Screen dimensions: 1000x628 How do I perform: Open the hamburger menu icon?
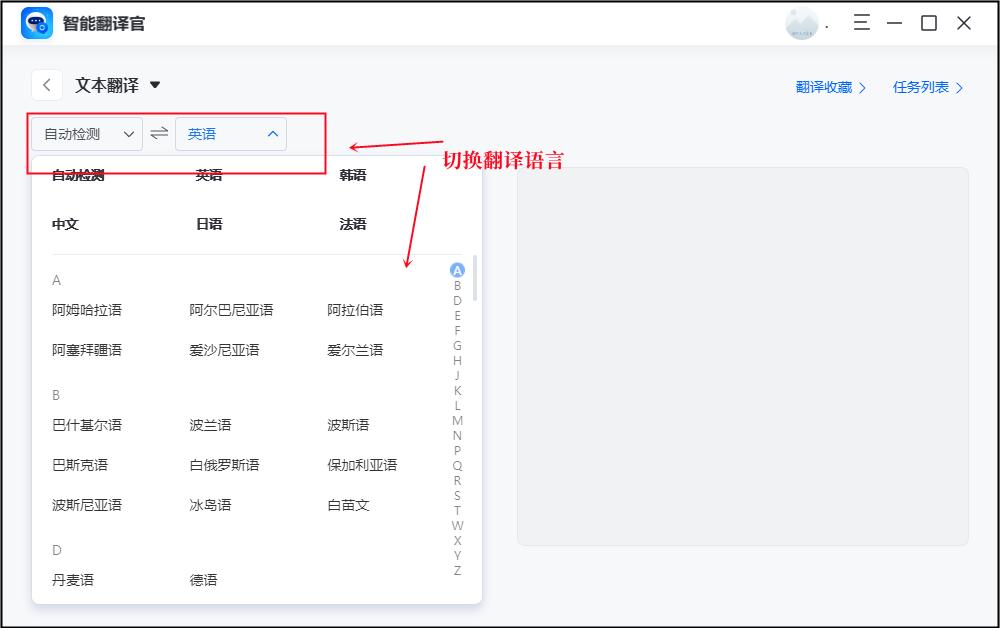[861, 22]
